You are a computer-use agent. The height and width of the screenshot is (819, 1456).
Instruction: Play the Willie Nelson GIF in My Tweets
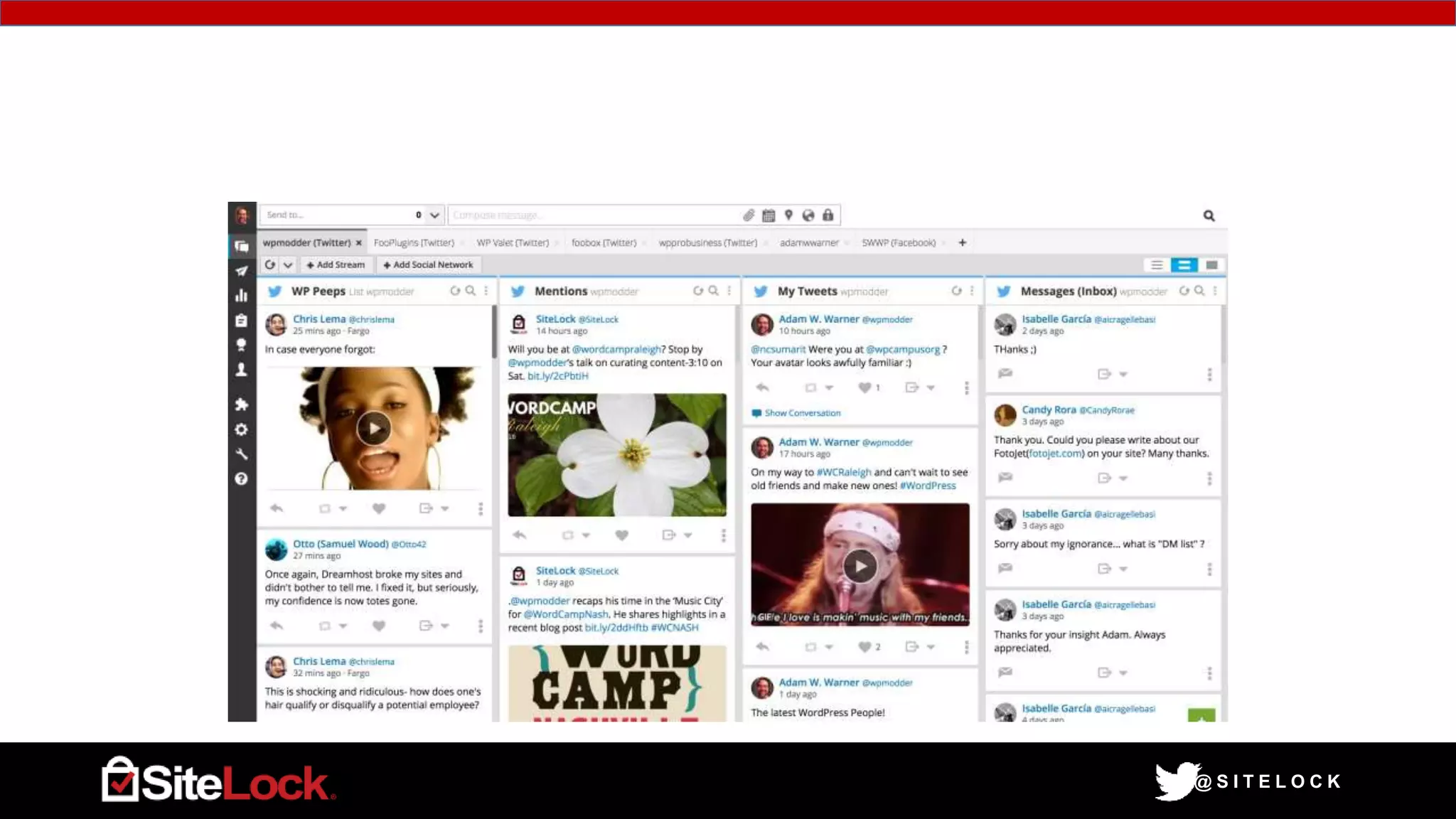(x=860, y=566)
